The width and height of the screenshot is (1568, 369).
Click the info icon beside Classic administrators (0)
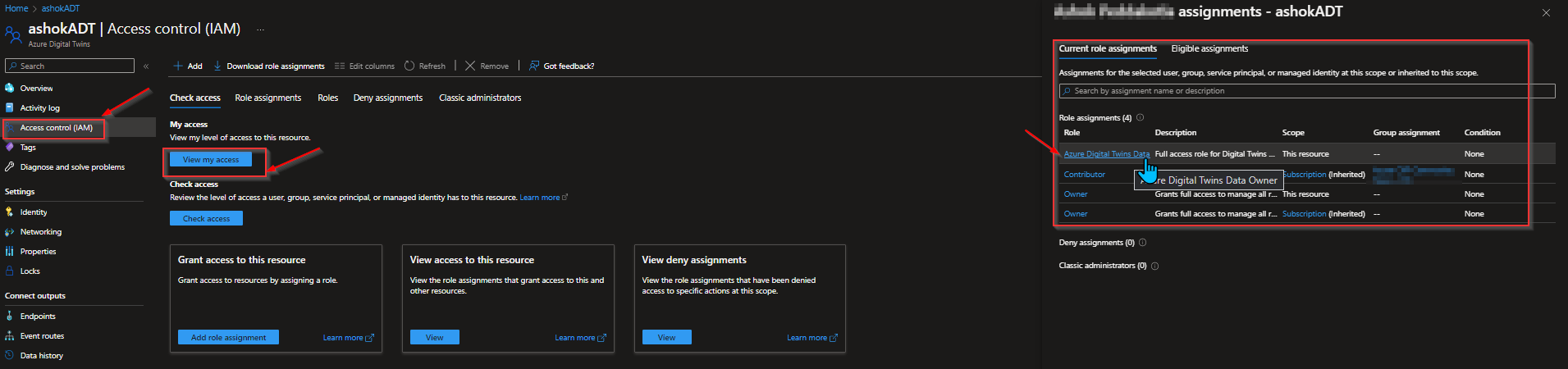click(1154, 266)
